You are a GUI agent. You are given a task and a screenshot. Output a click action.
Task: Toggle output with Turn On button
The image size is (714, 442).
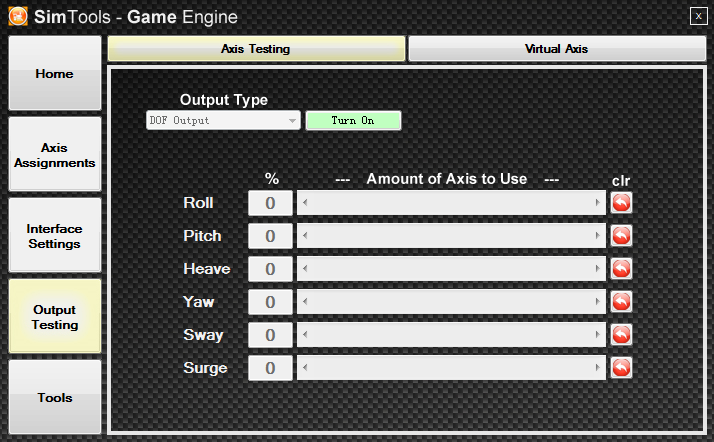[x=353, y=121]
